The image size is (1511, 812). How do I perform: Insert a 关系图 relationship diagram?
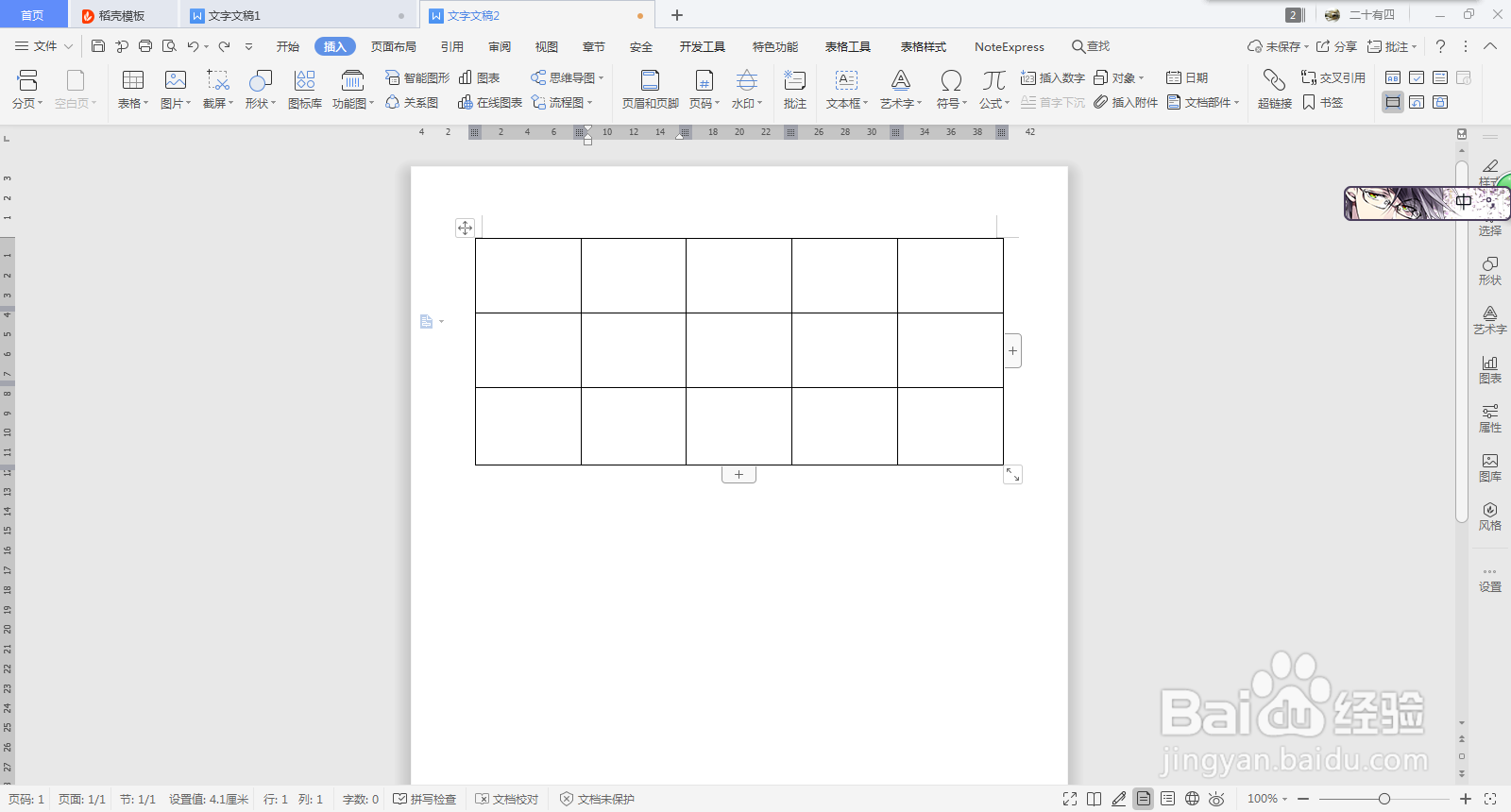click(412, 102)
